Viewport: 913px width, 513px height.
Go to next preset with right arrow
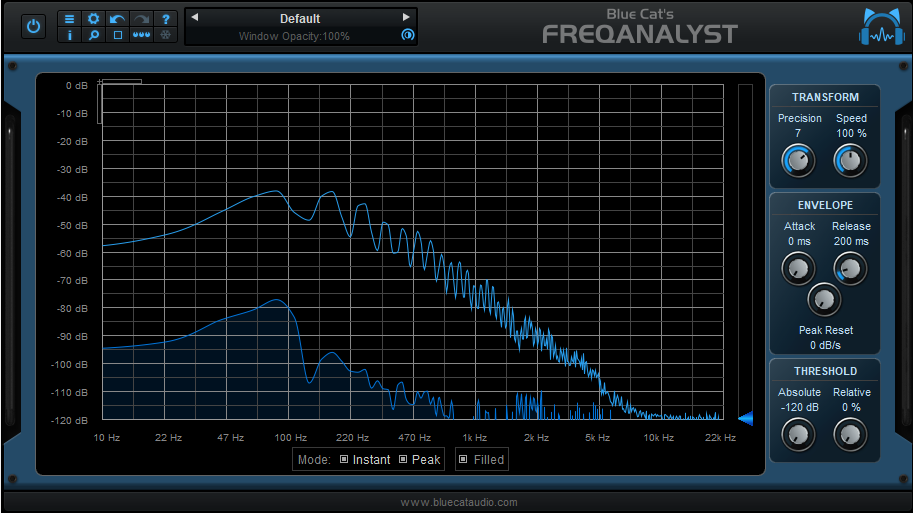(x=406, y=17)
